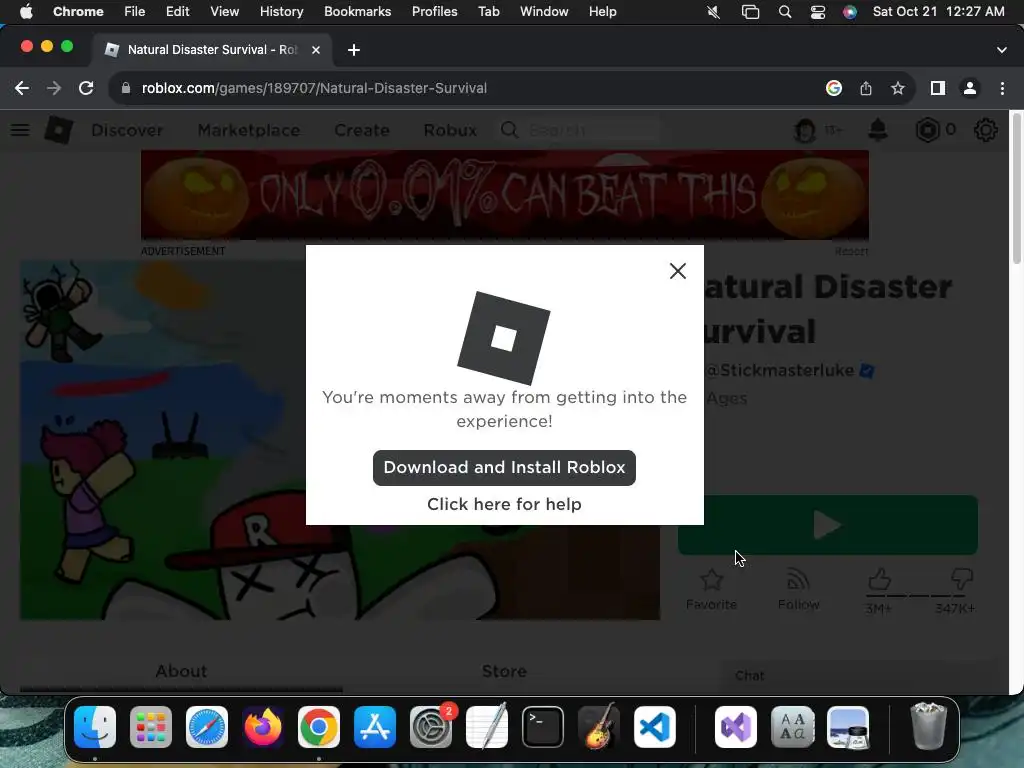The image size is (1024, 768).
Task: View site information lock icon
Action: coord(126,88)
